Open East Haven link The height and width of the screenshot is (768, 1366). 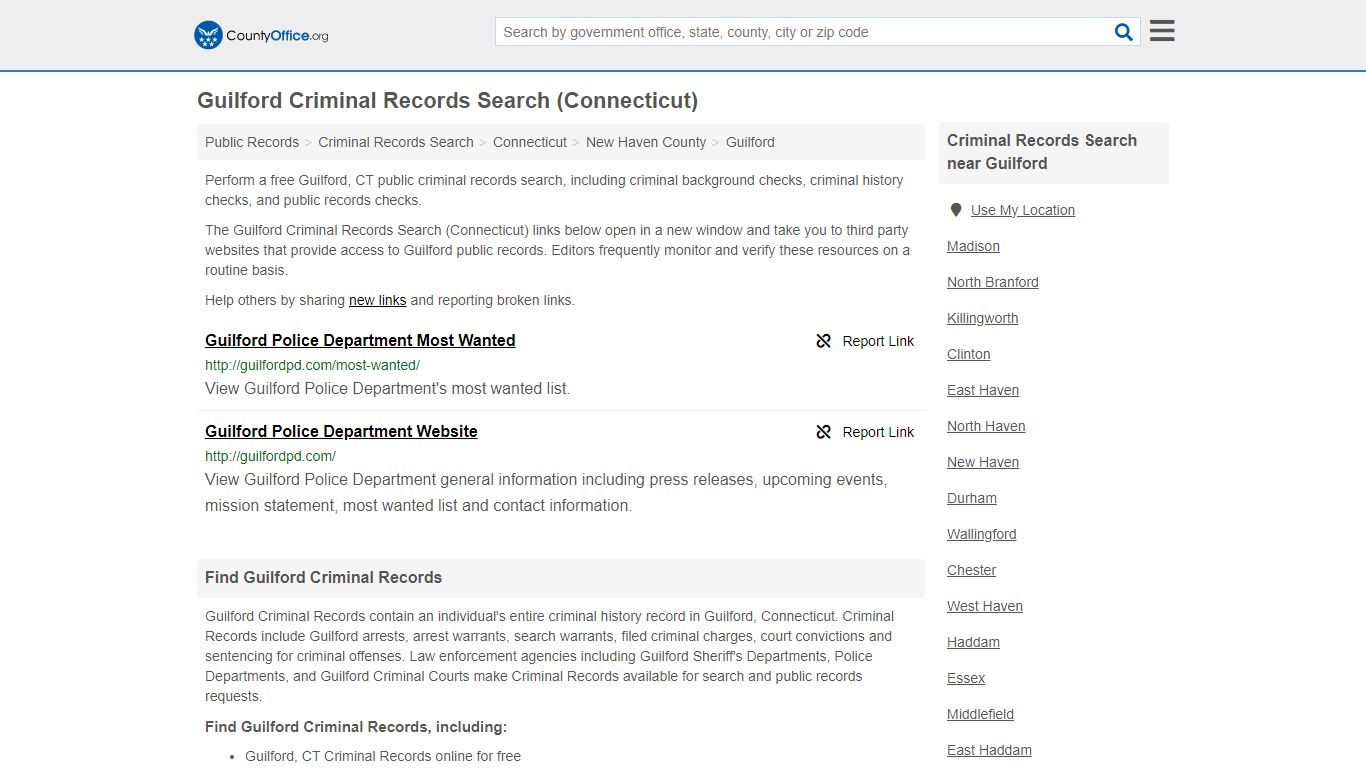click(x=983, y=390)
